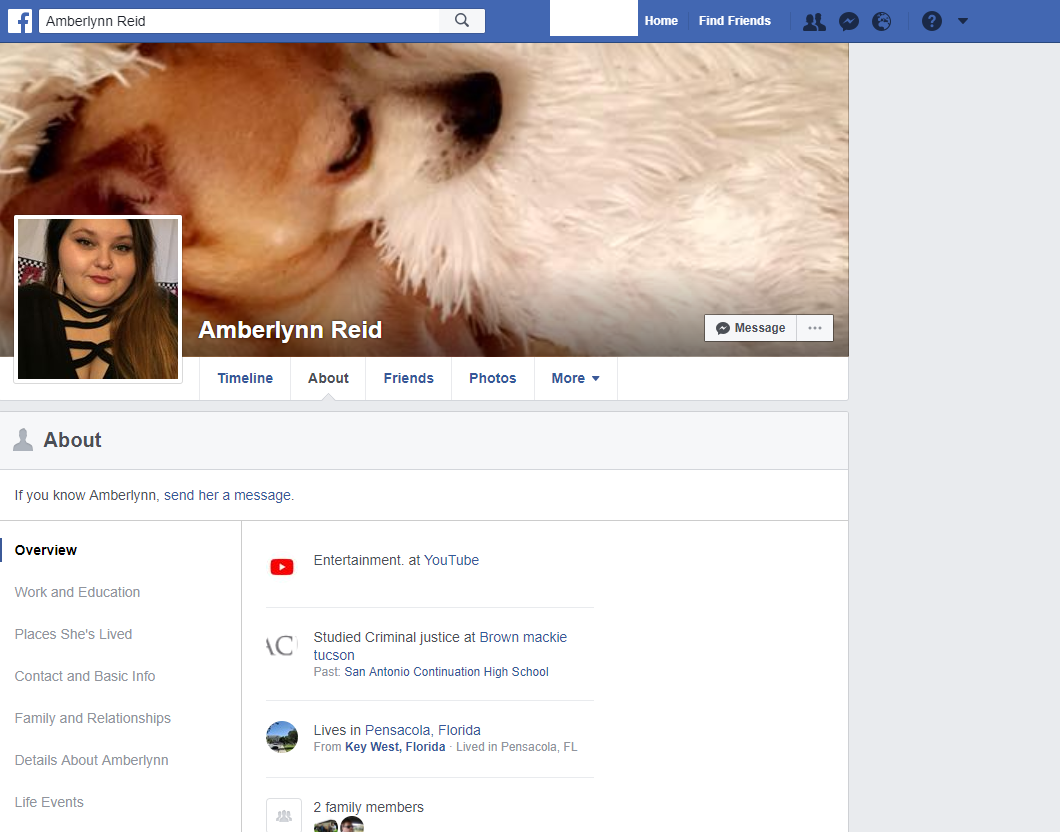
Task: Click the second family member avatar
Action: [x=352, y=825]
